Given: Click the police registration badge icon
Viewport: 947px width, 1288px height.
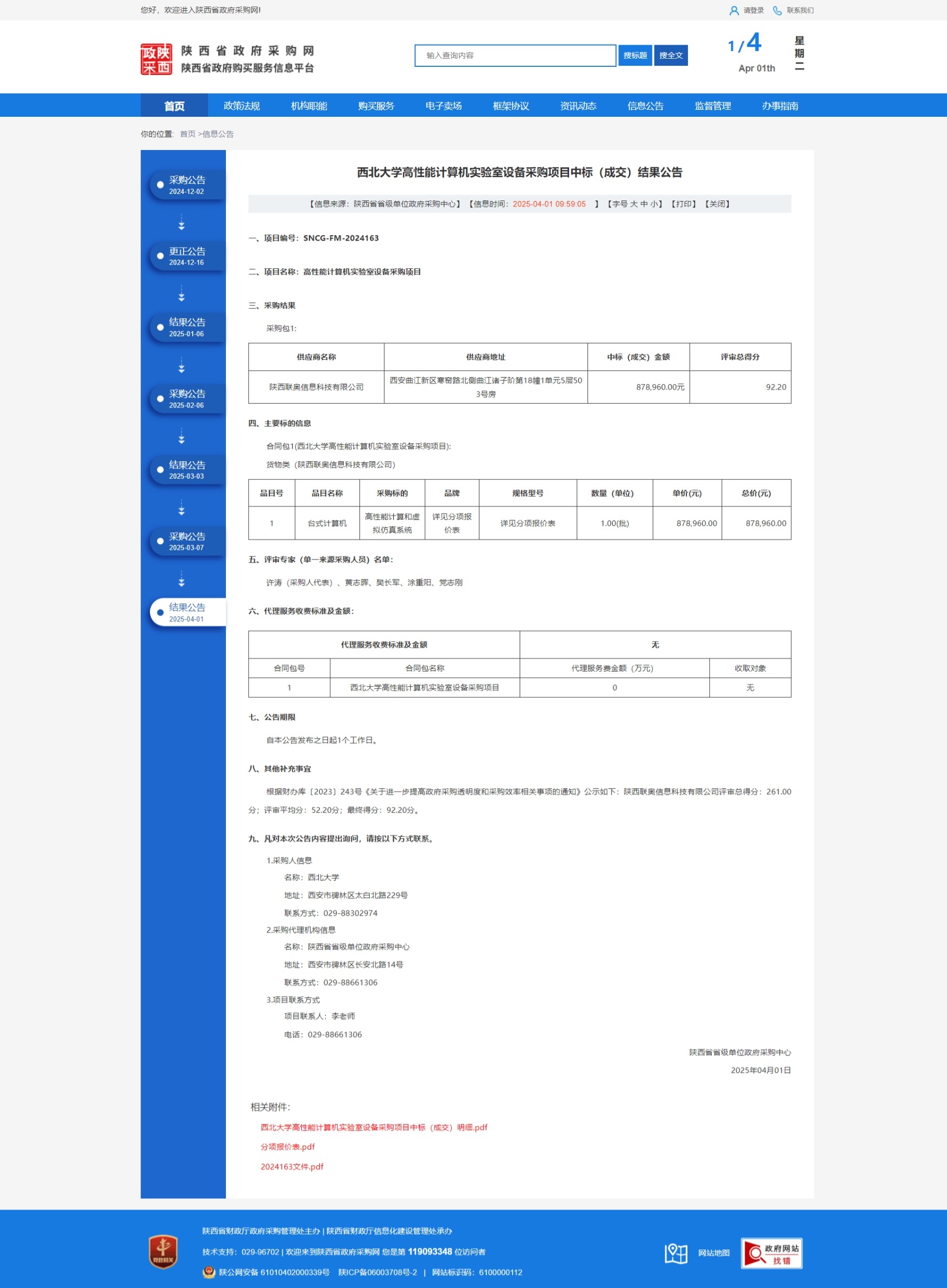Looking at the screenshot, I should [209, 1272].
